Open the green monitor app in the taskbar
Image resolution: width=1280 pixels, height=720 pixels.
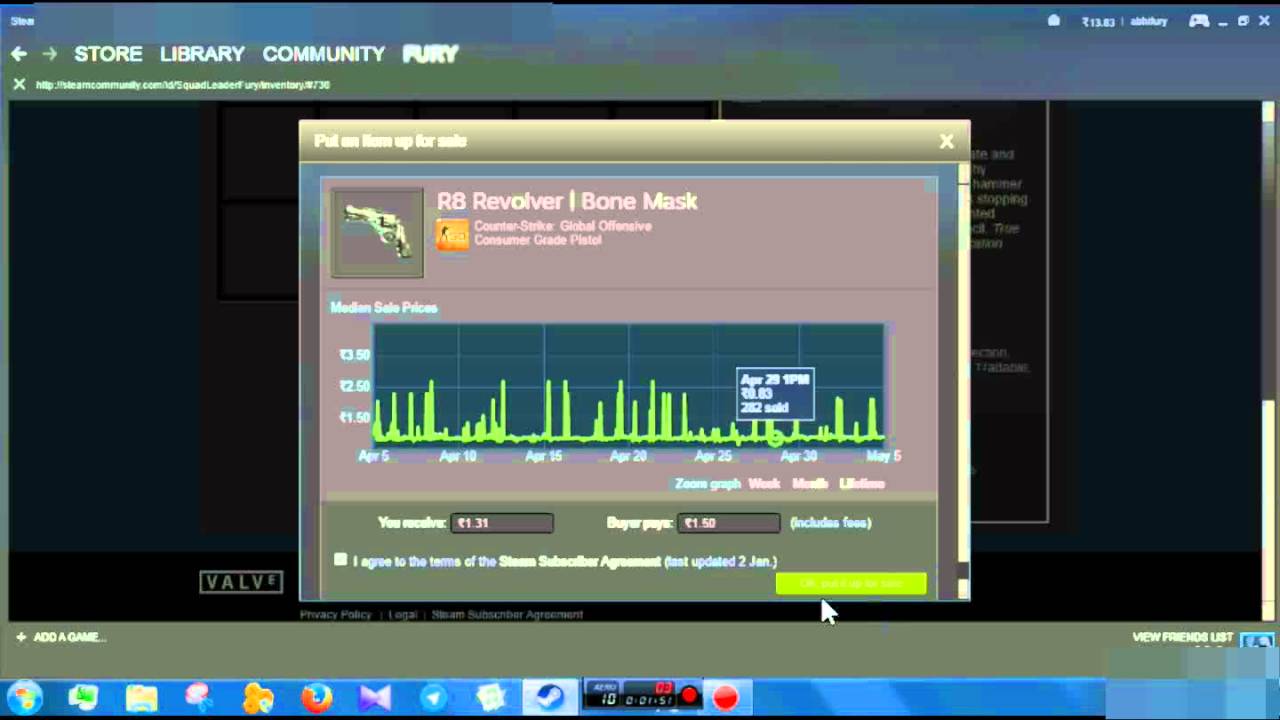coord(83,697)
